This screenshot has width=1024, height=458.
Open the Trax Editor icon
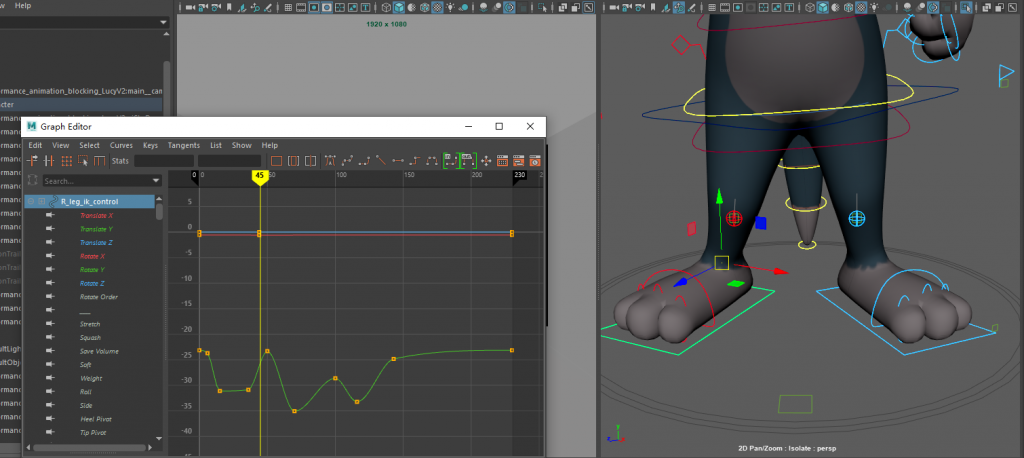point(519,161)
